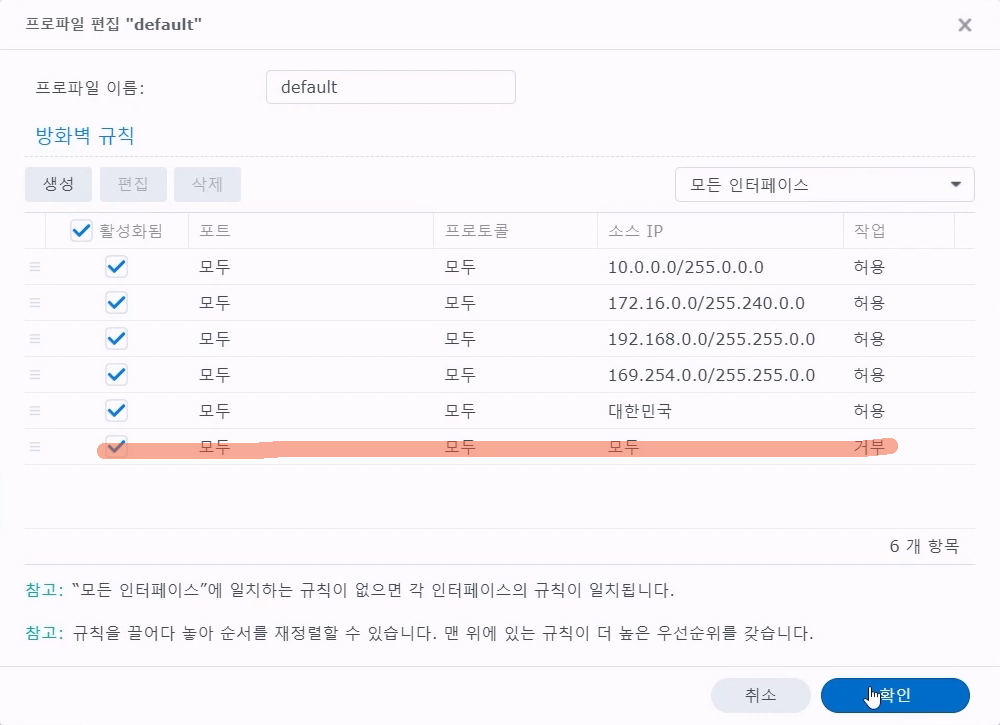
Task: Click the 생성 button
Action: 58,185
